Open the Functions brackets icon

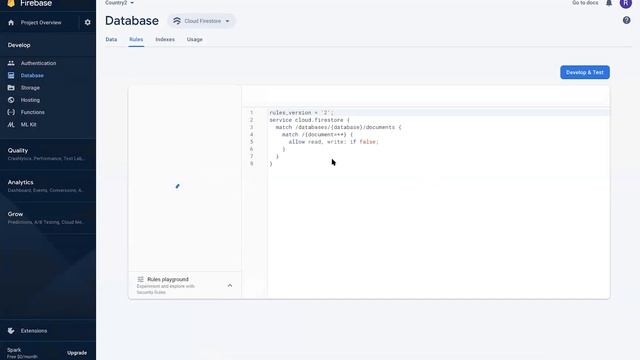(x=11, y=112)
